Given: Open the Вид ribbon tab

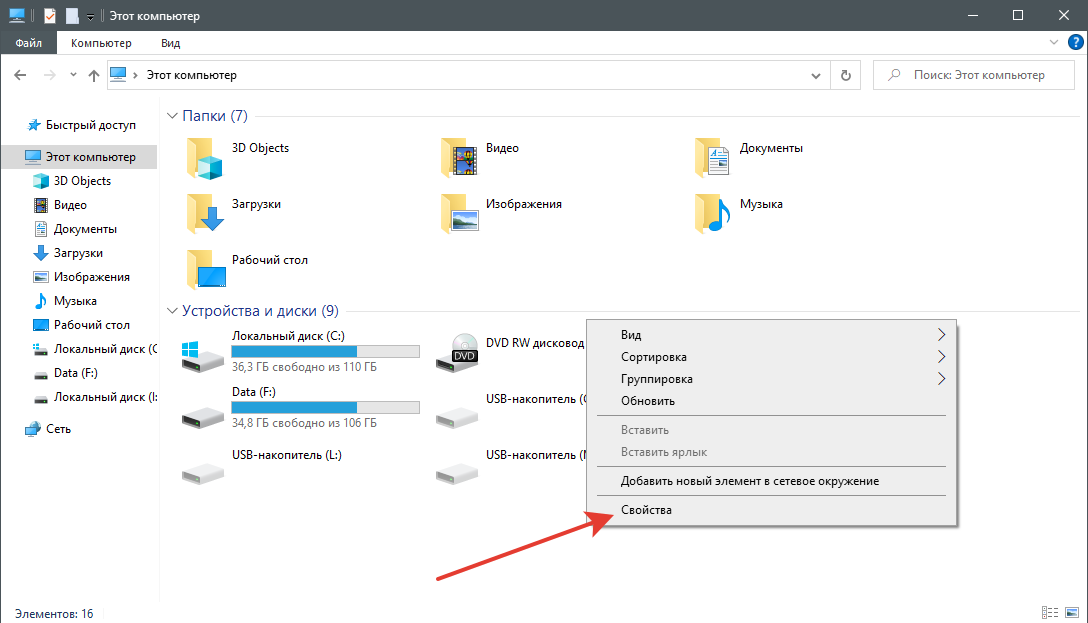Looking at the screenshot, I should pyautogui.click(x=171, y=43).
